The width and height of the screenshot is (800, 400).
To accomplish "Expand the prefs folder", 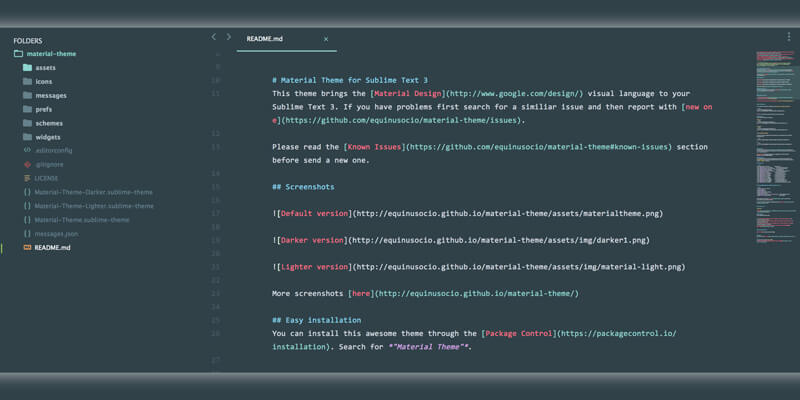I will pyautogui.click(x=43, y=109).
